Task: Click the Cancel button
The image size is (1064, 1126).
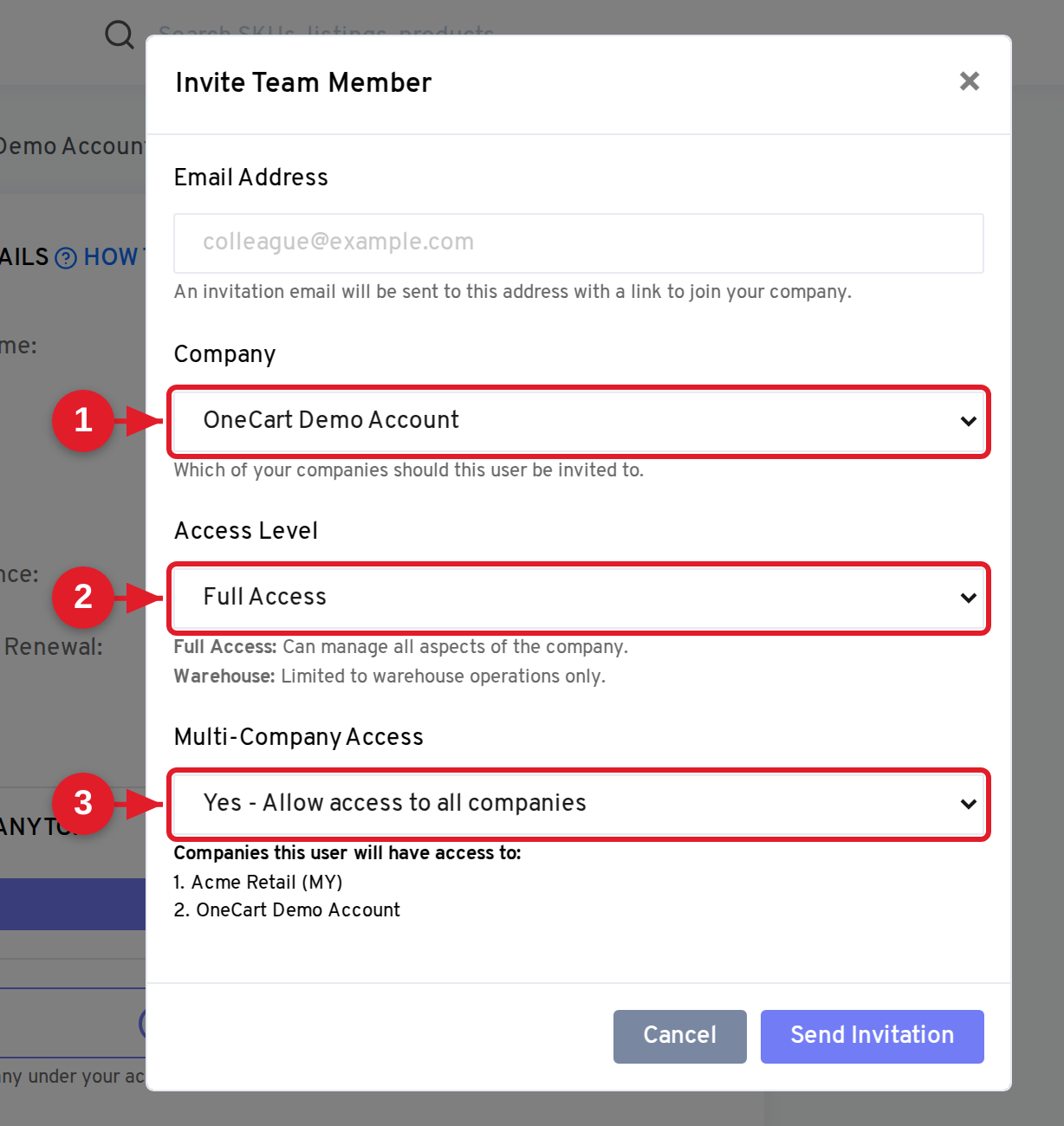Action: [680, 1036]
